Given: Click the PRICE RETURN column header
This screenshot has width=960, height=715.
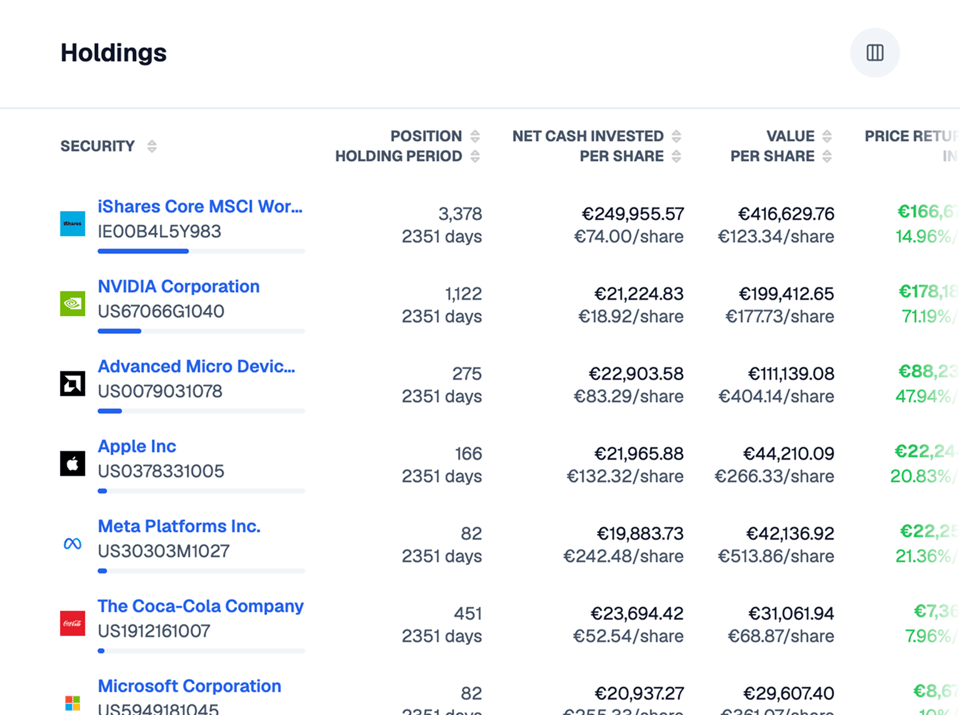Looking at the screenshot, I should tap(912, 136).
